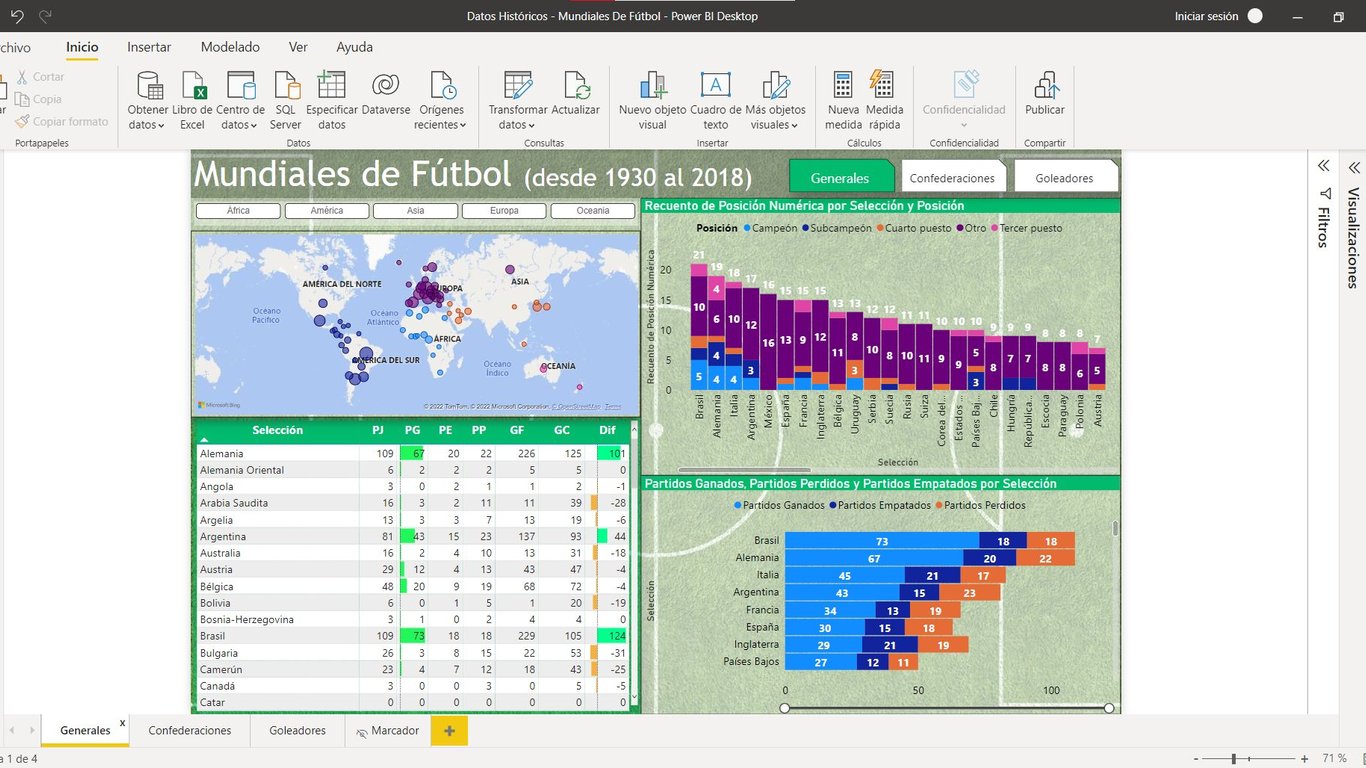The width and height of the screenshot is (1366, 768).
Task: Close the Generales page tab with its x
Action: coord(122,723)
